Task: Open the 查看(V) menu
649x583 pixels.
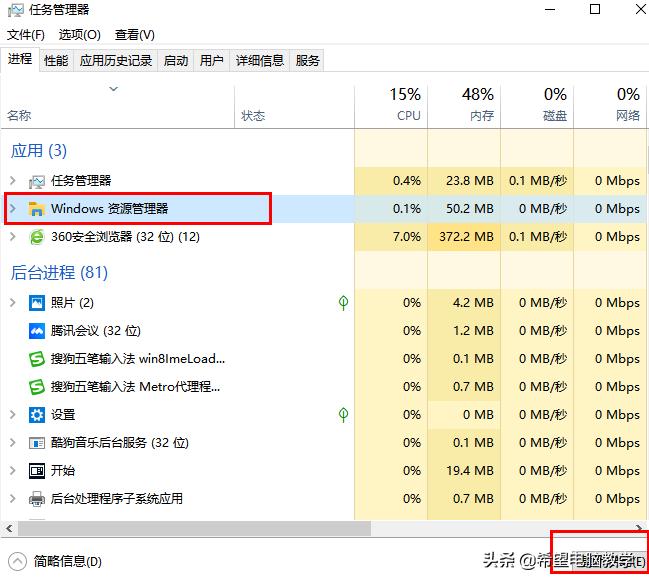Action: [x=135, y=35]
